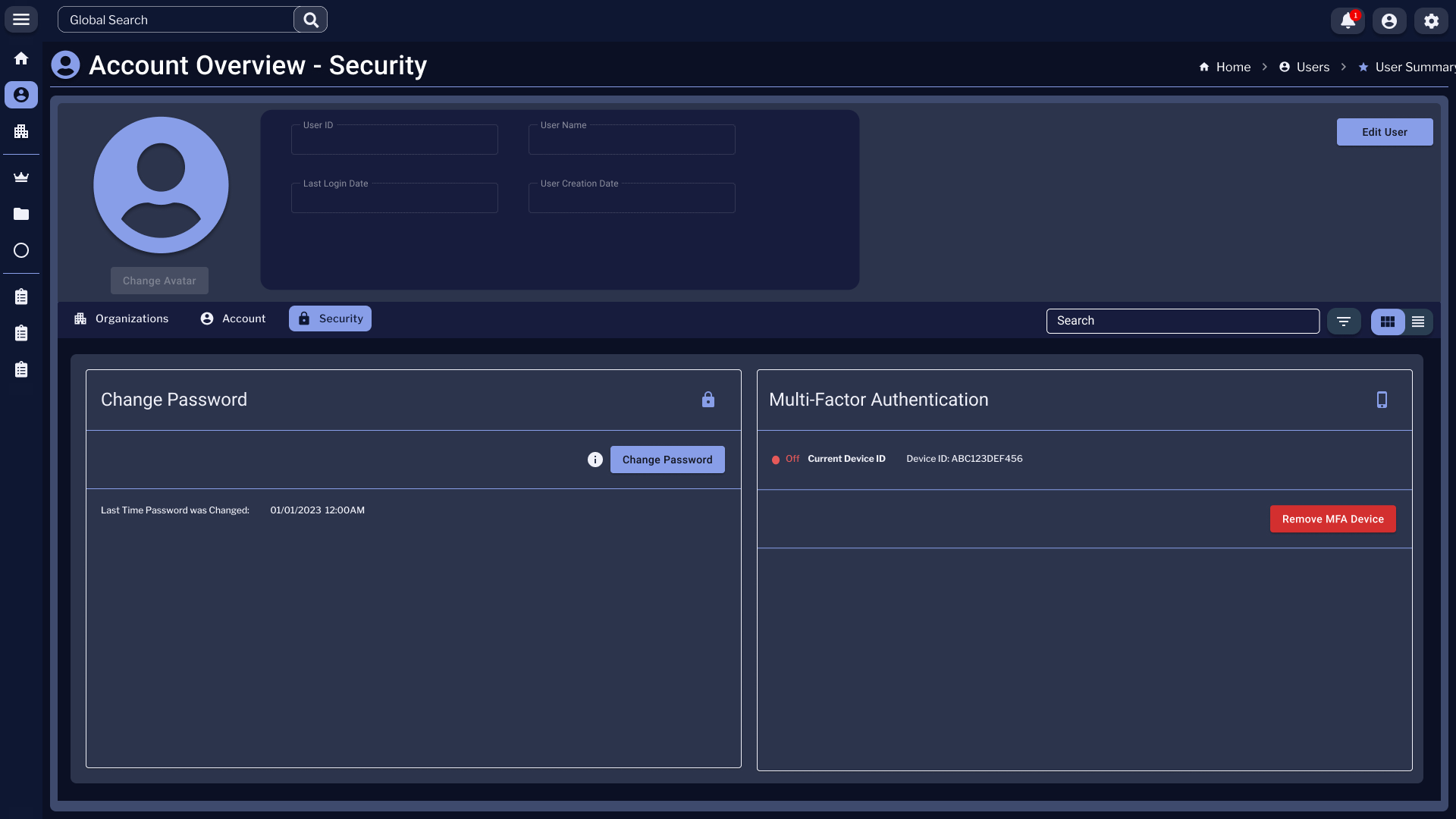Click the Remove MFA Device button
Viewport: 1456px width, 819px height.
(1333, 519)
